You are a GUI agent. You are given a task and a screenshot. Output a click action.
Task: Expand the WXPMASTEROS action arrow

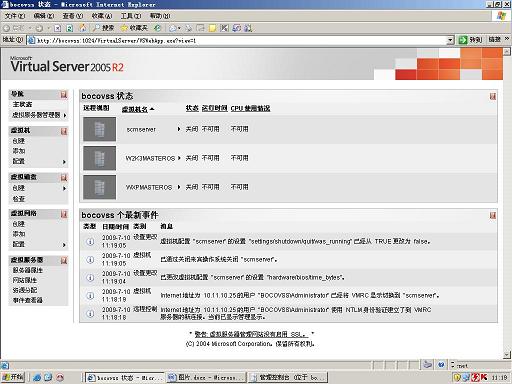(x=179, y=187)
